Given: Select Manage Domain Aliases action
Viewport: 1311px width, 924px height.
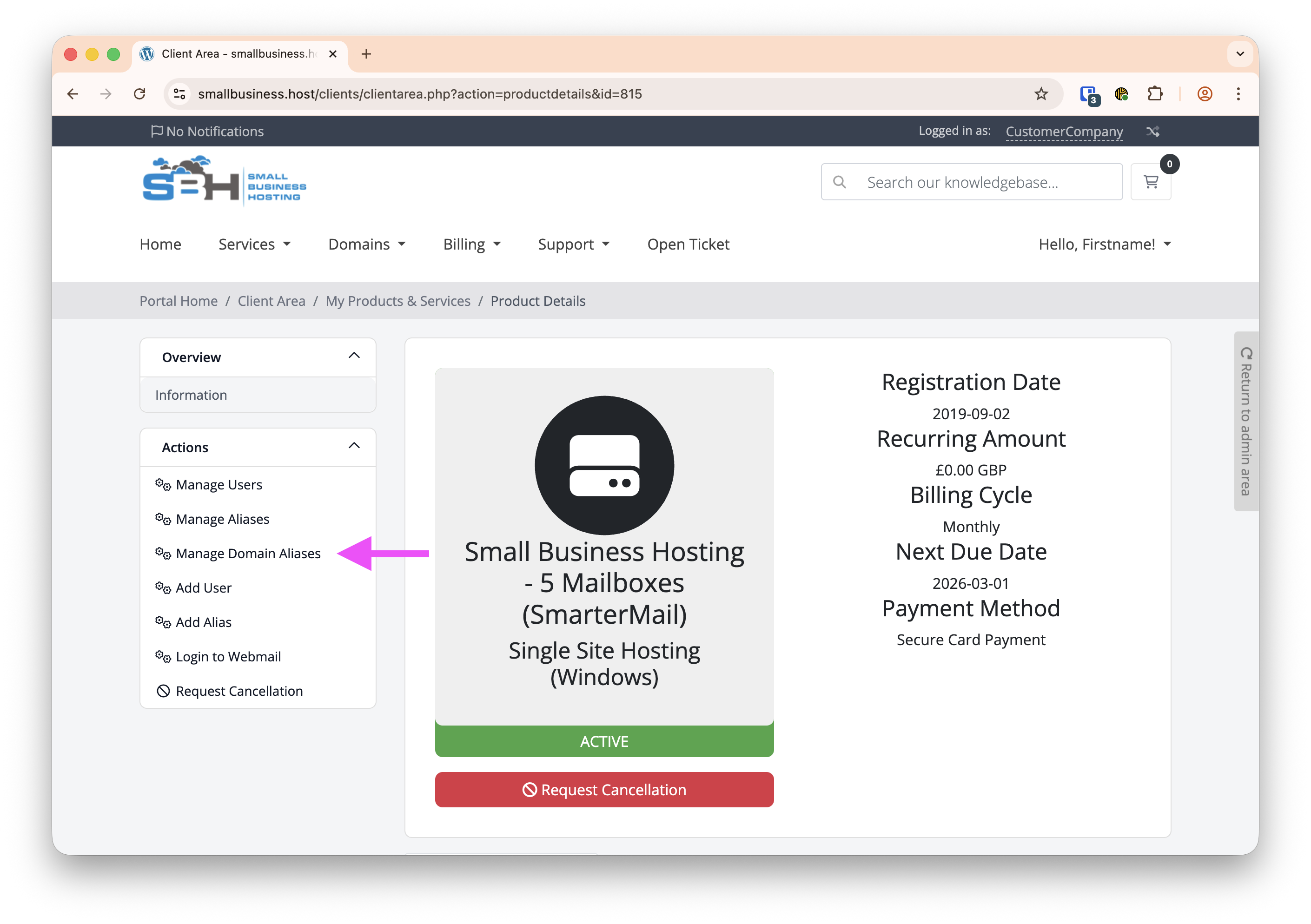Looking at the screenshot, I should [x=247, y=554].
